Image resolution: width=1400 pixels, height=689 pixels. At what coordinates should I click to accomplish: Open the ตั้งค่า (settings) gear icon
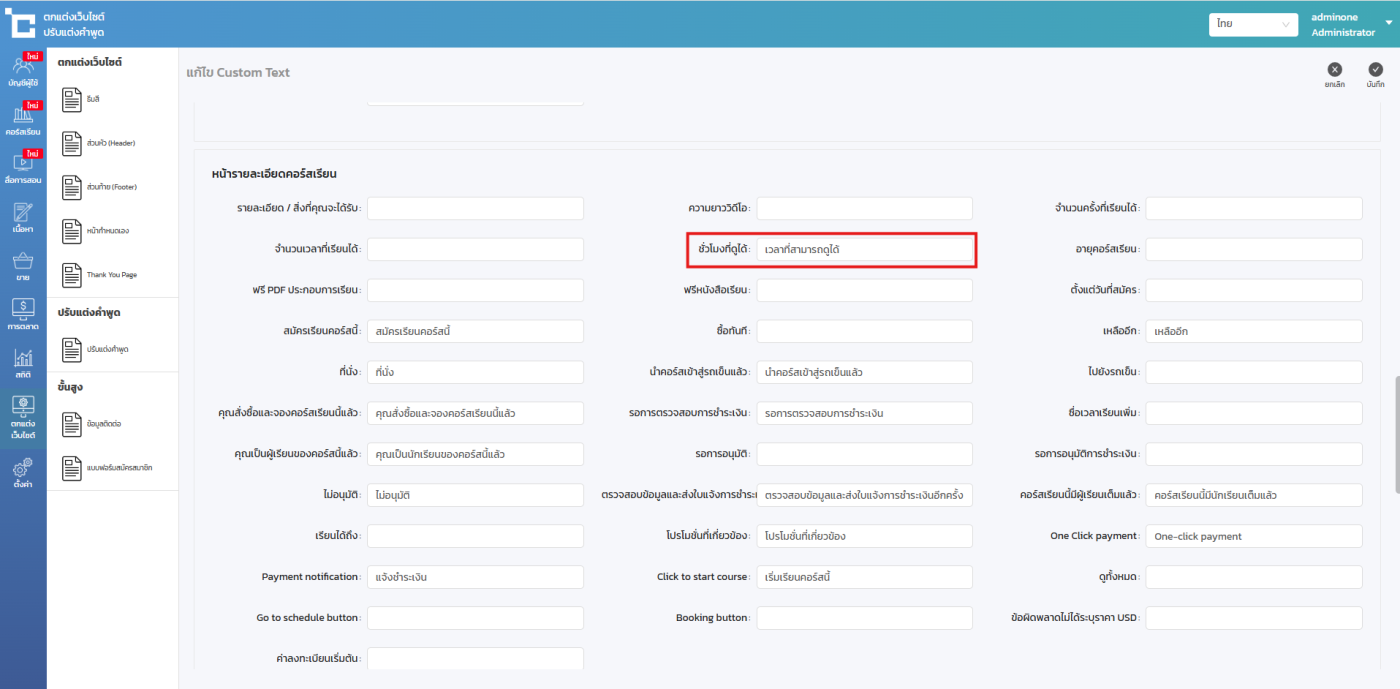coord(22,471)
